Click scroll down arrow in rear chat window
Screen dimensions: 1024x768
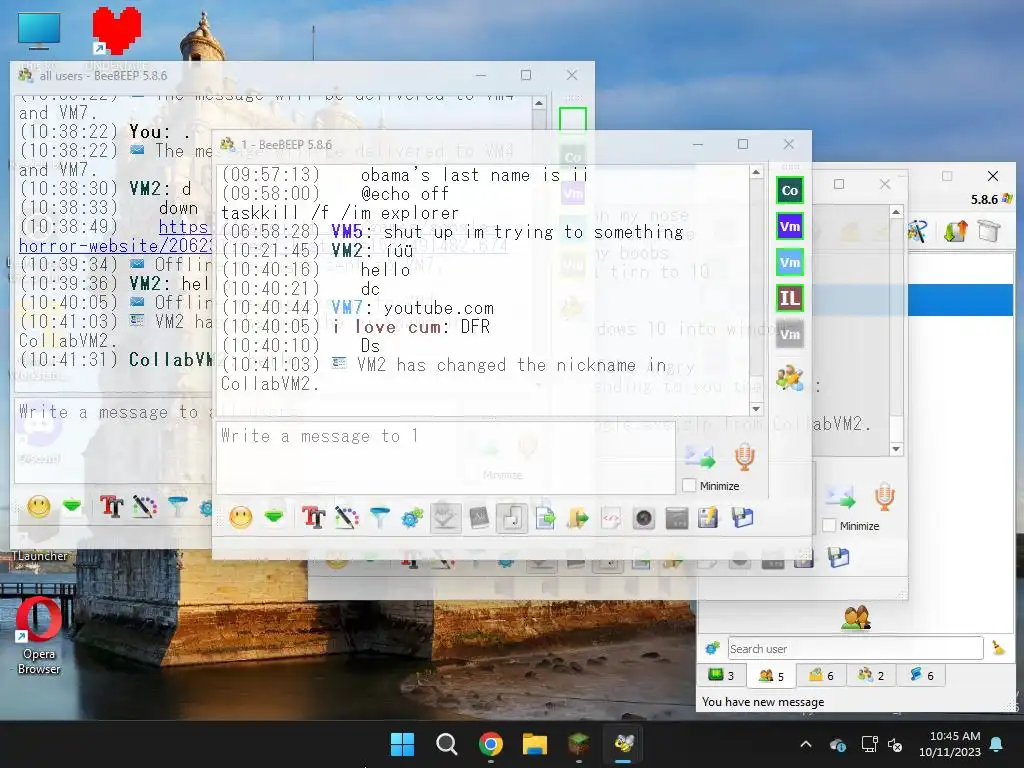click(x=896, y=449)
